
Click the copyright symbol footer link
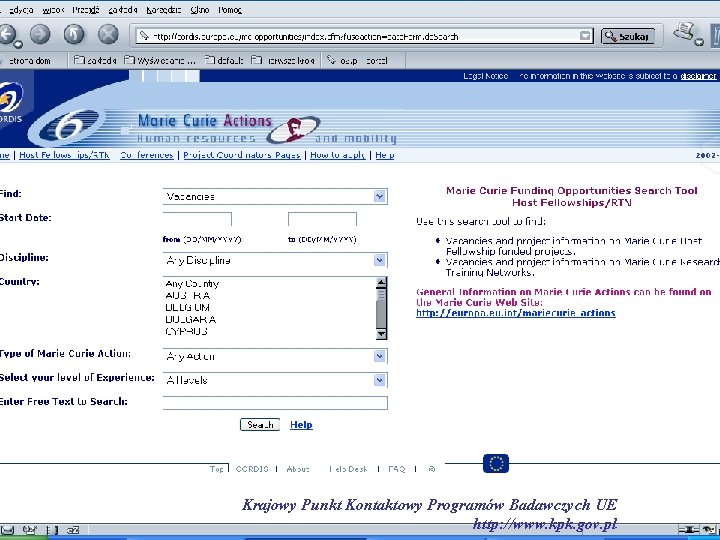click(432, 469)
